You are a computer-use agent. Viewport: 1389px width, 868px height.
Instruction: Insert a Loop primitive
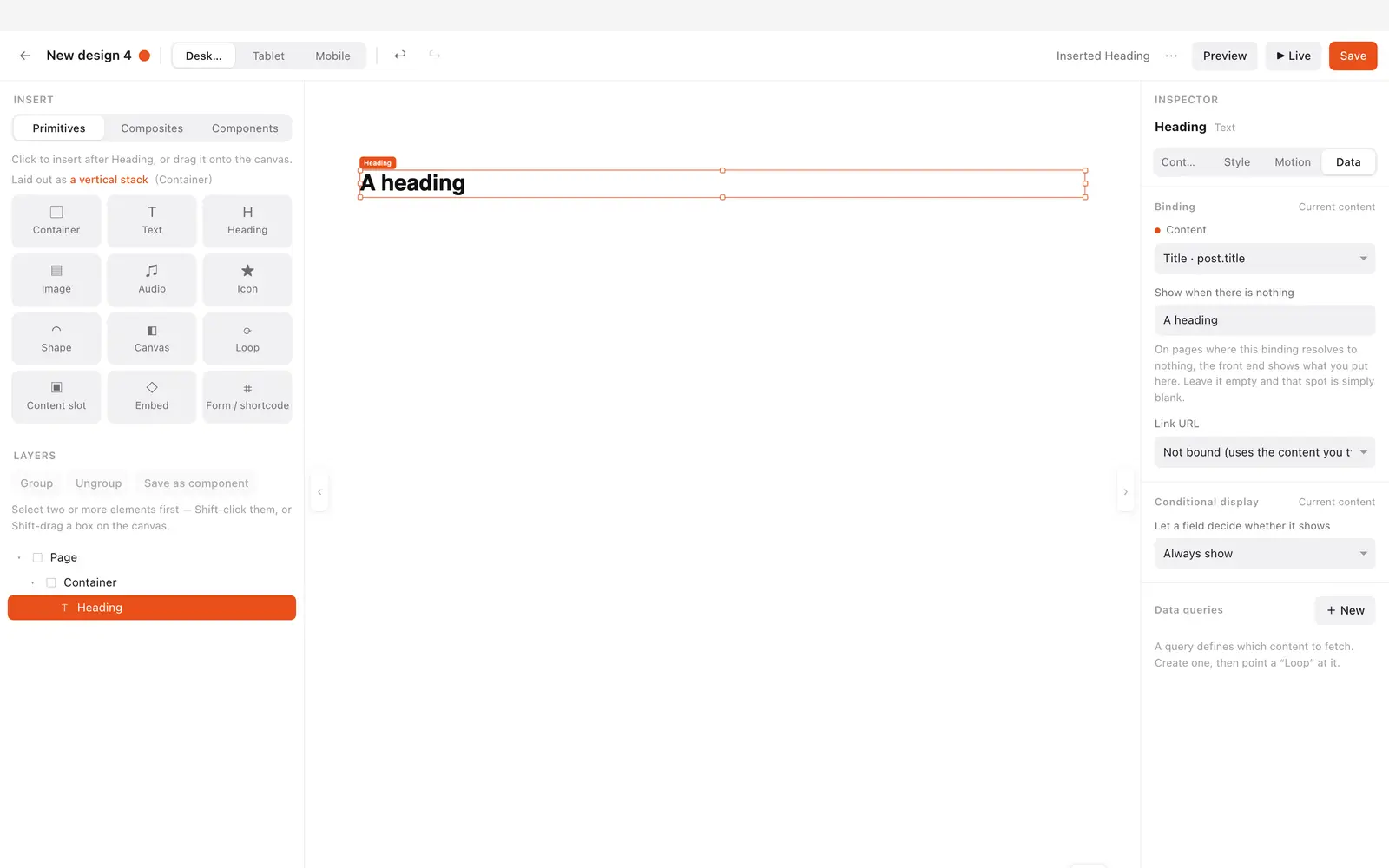tap(247, 339)
